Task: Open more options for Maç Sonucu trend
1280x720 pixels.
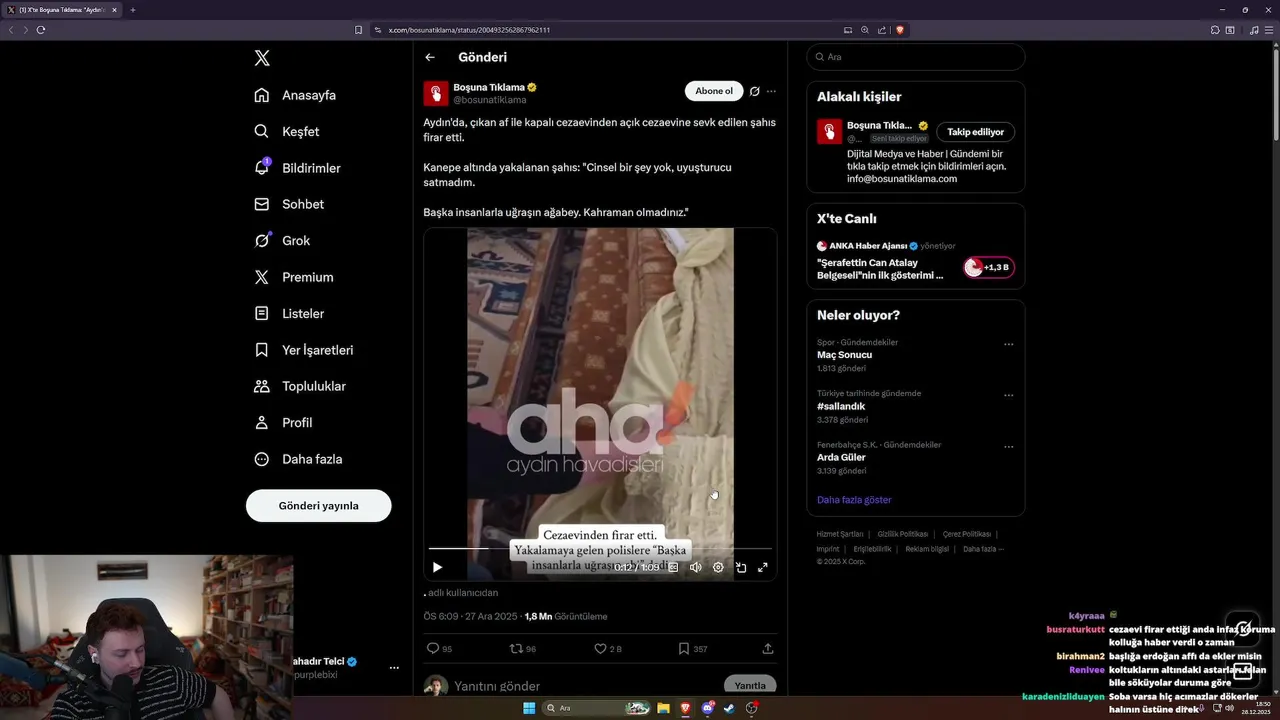Action: [1008, 344]
